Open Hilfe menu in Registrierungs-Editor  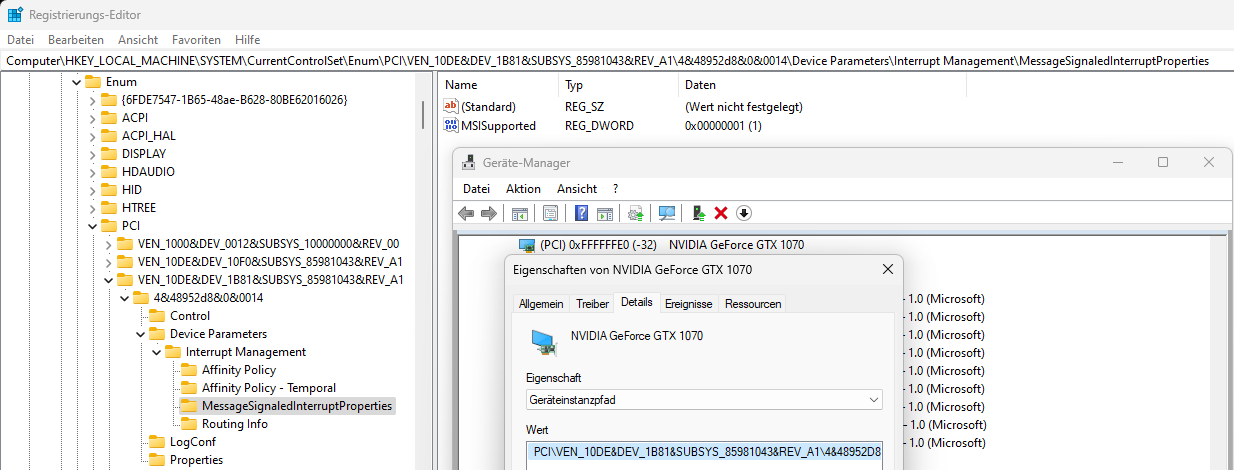tap(247, 40)
